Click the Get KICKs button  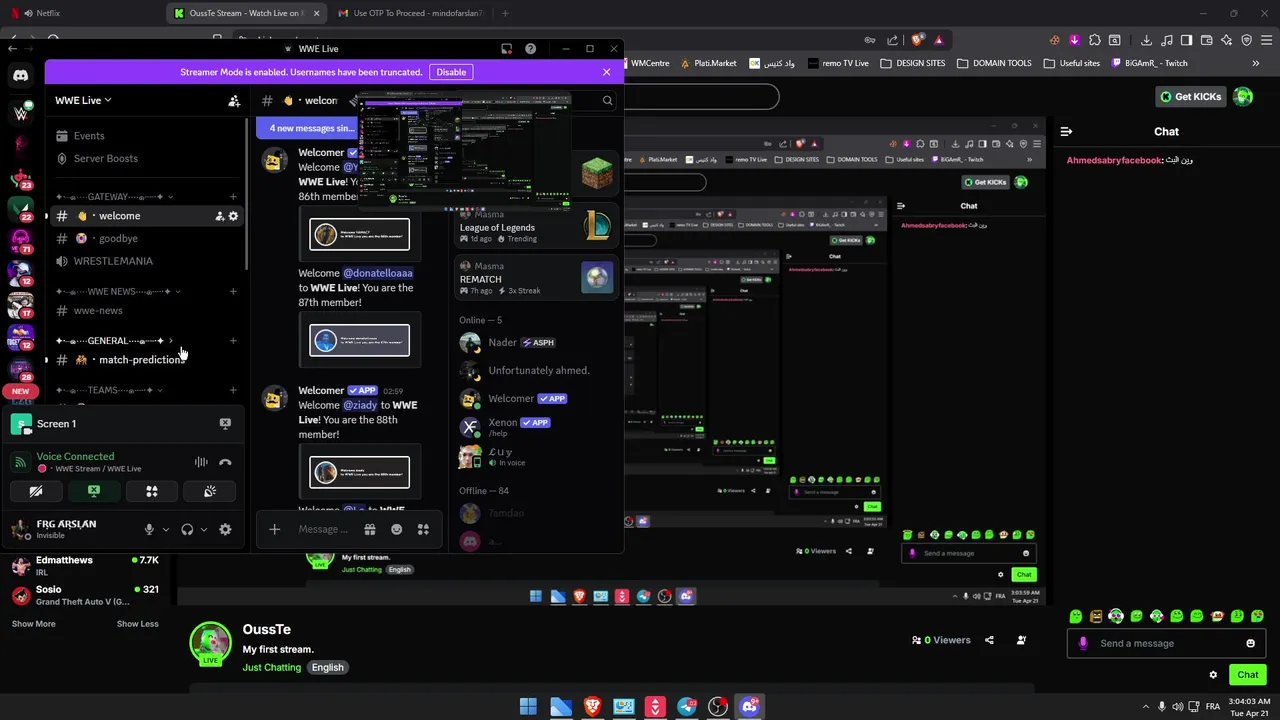tap(1190, 97)
